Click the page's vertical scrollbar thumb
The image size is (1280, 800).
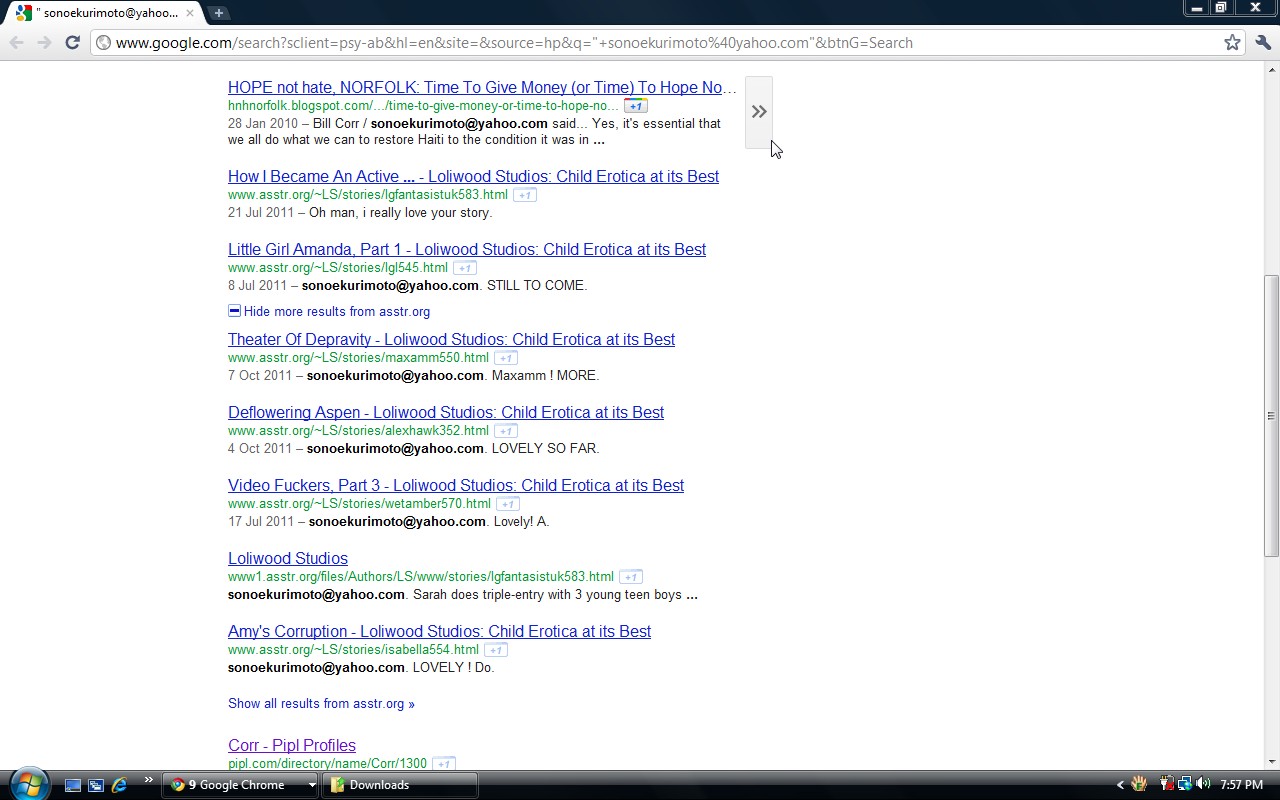click(x=1271, y=415)
